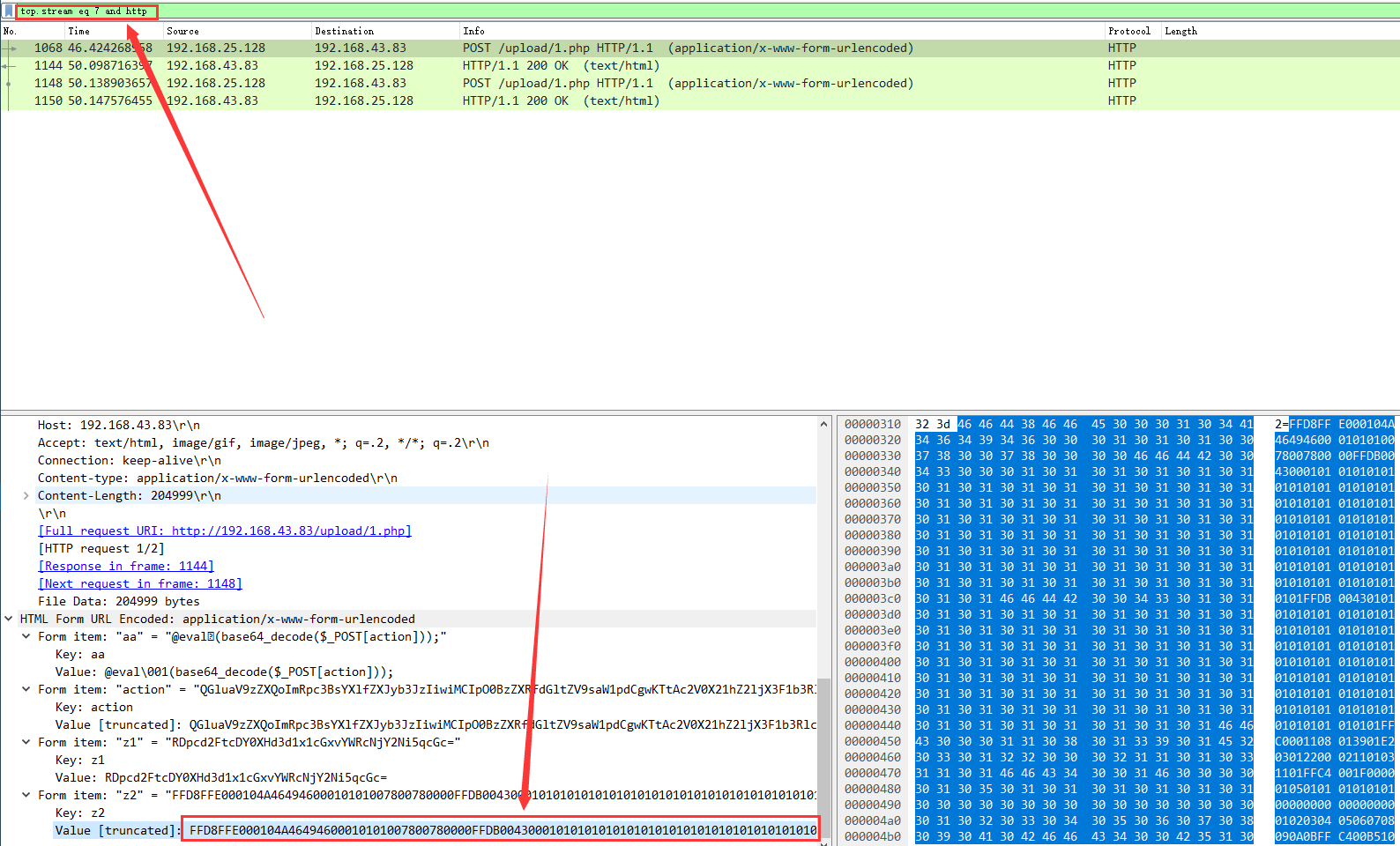Select the Content-type header line
Viewport: 1400px width, 846px height.
point(218,479)
